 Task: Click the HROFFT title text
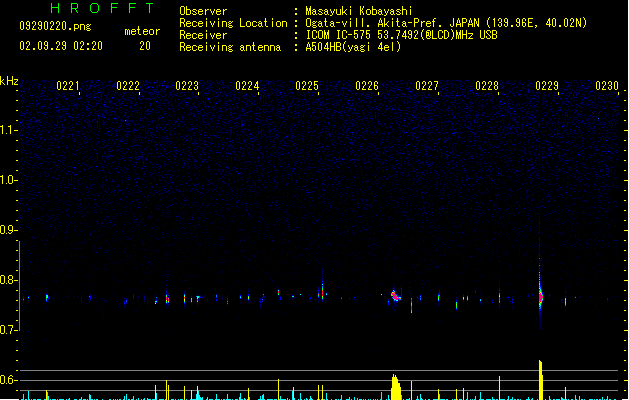pyautogui.click(x=102, y=8)
